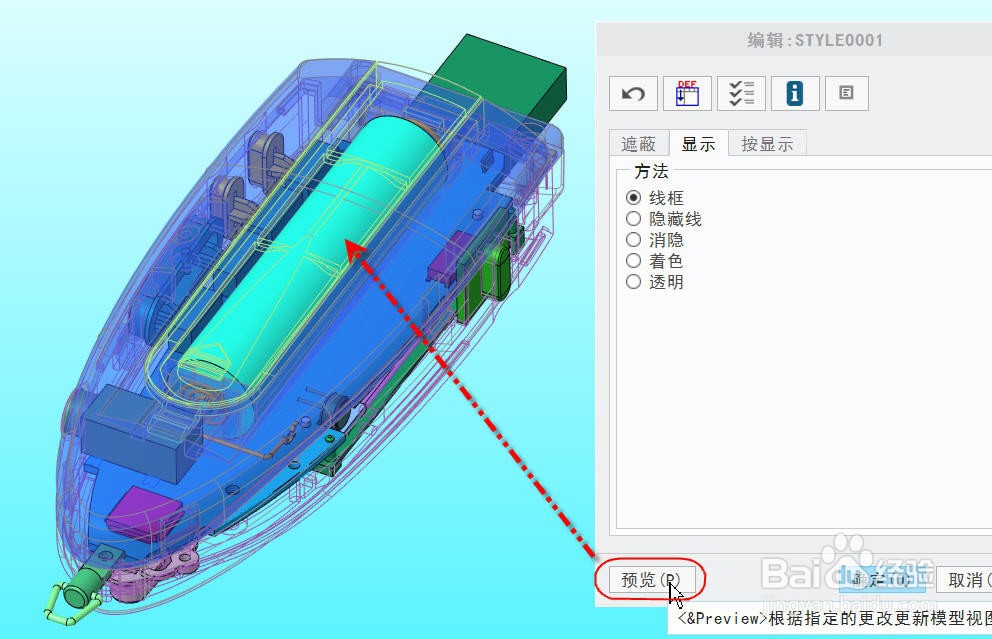Switch to the 显示 tab

coord(698,144)
